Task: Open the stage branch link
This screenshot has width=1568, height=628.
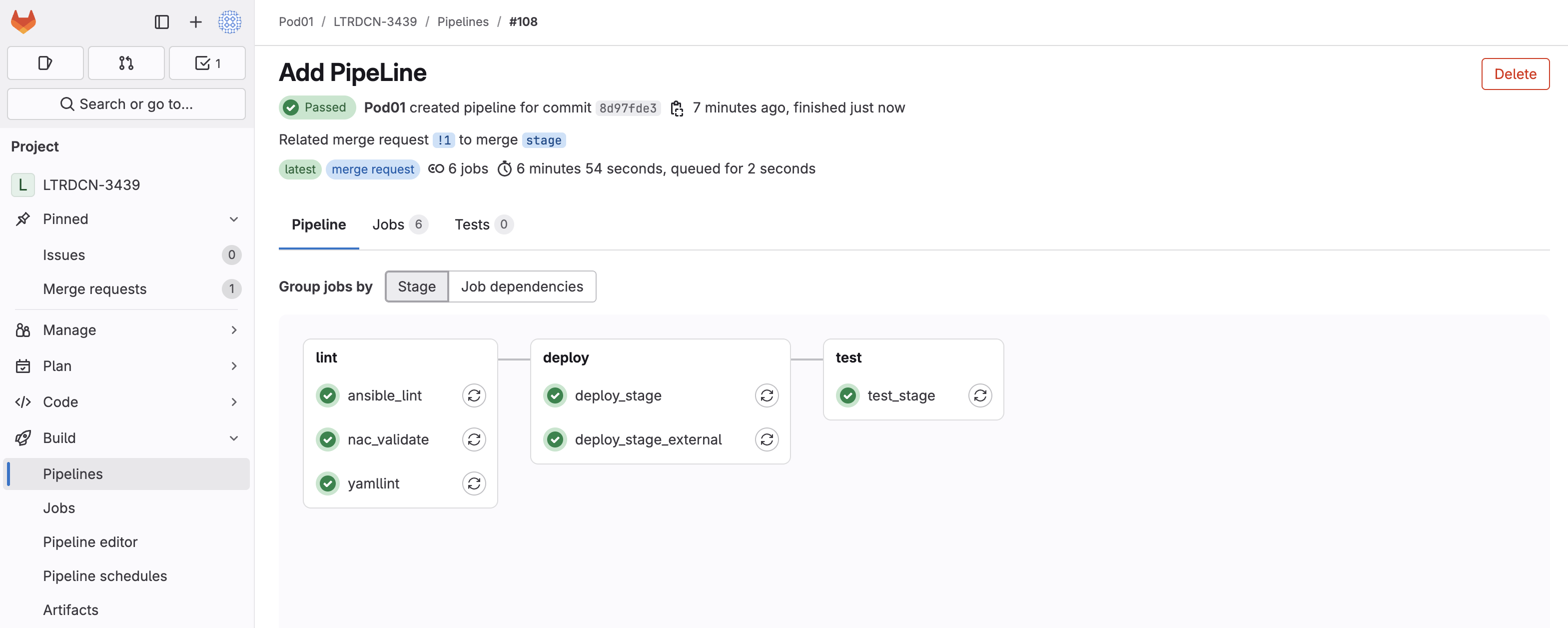Action: pyautogui.click(x=544, y=140)
